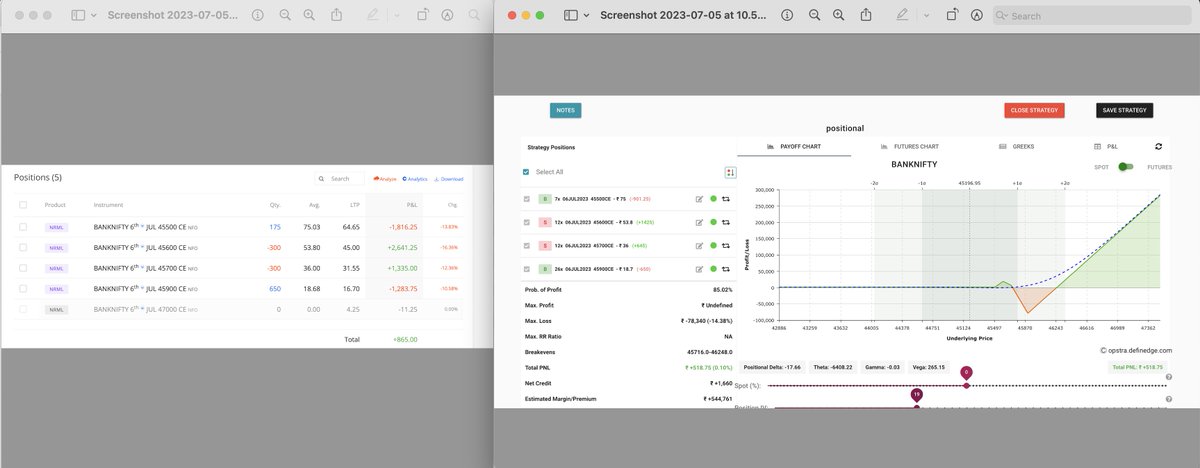
Task: Zoom out in the Positions screenshot window
Action: coord(285,16)
